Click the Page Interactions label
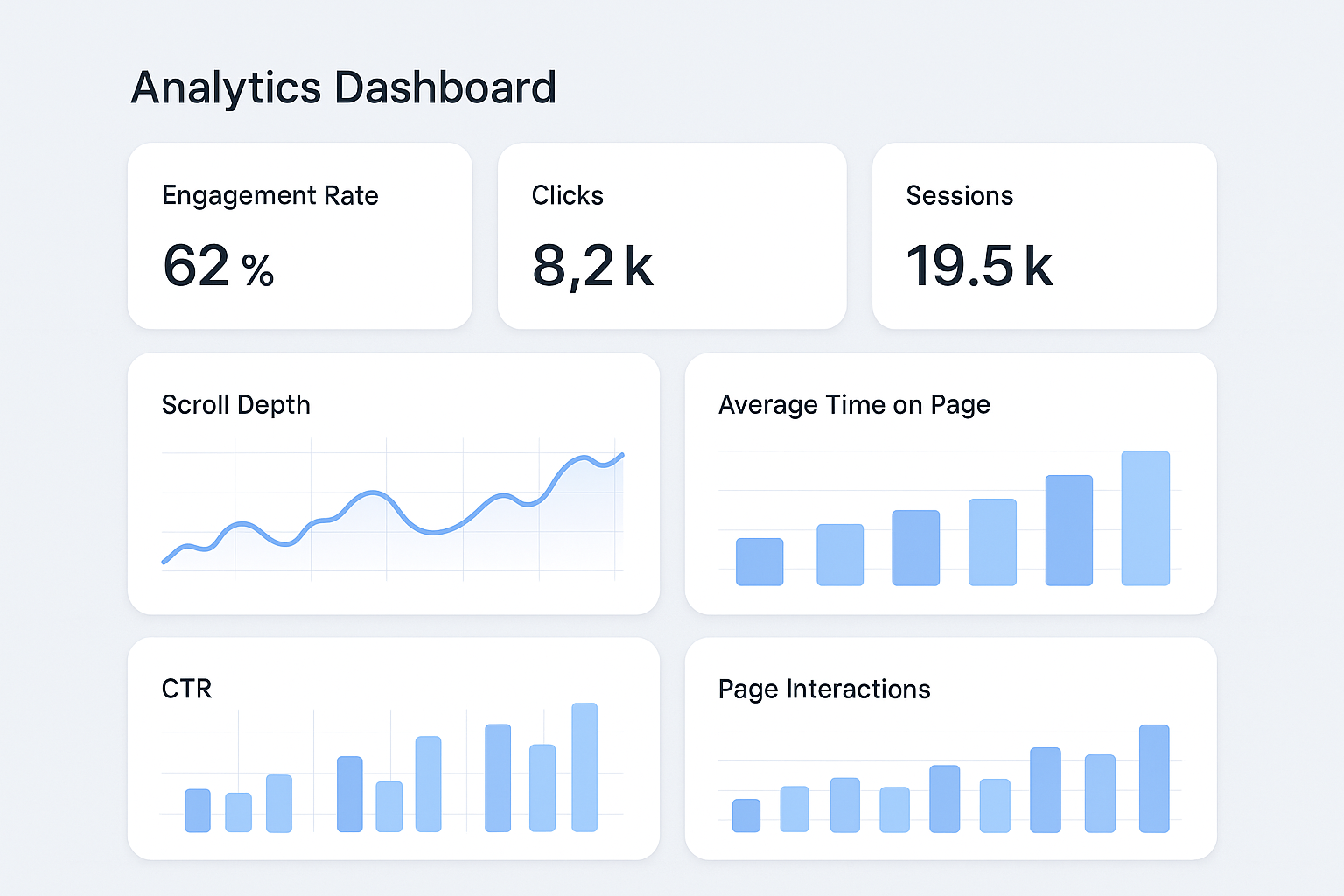Image resolution: width=1344 pixels, height=896 pixels. point(824,689)
